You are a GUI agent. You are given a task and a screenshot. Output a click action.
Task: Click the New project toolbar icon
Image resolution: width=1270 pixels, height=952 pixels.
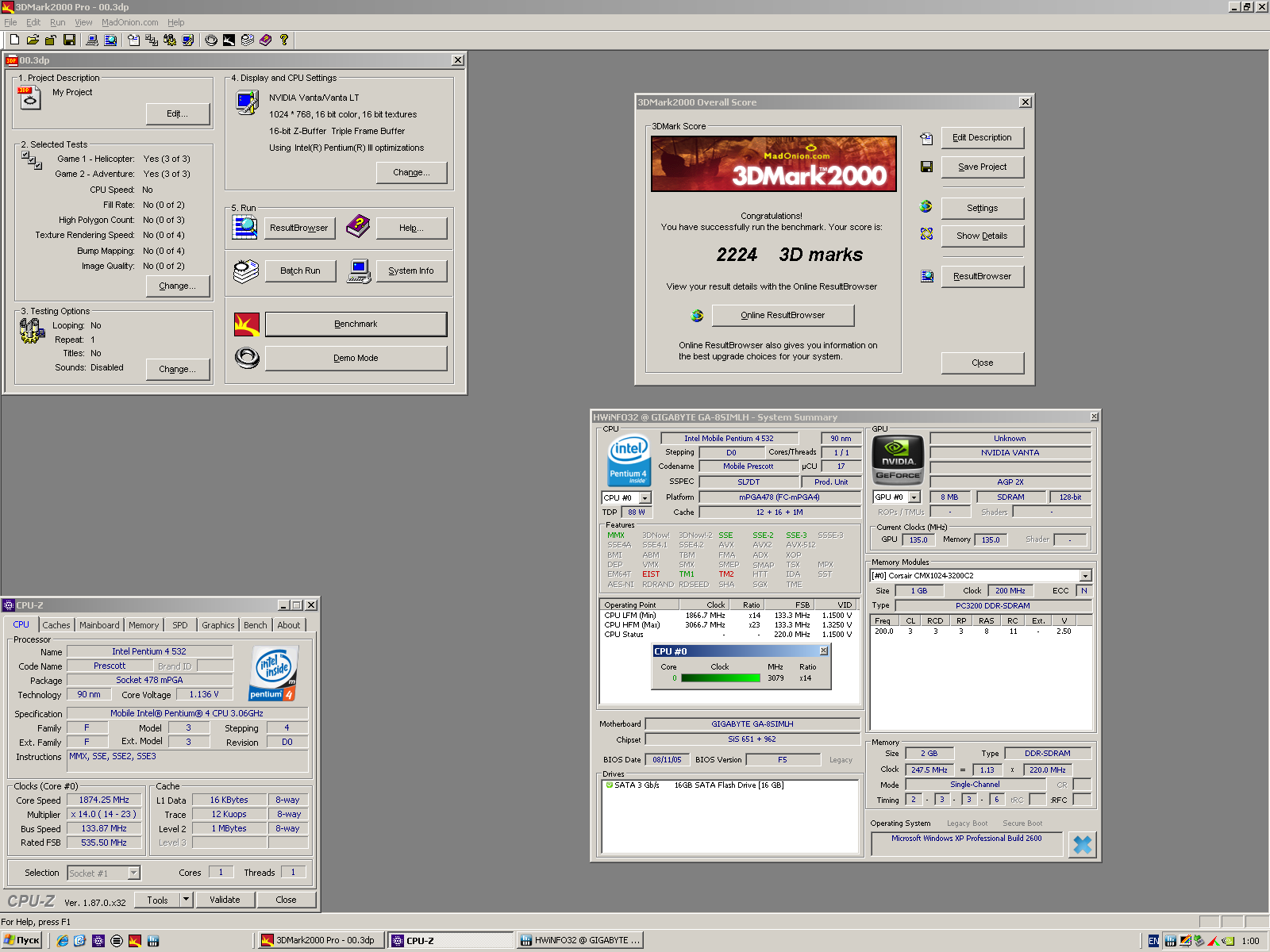point(14,40)
